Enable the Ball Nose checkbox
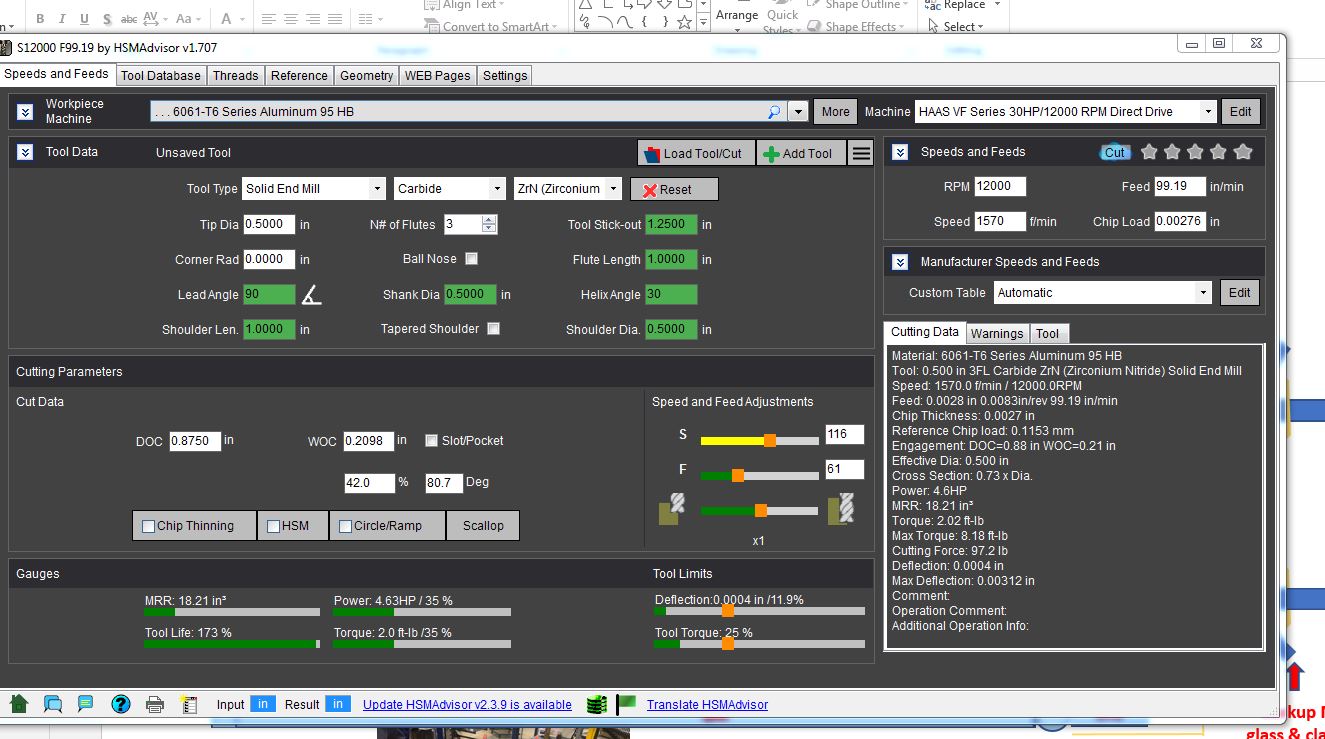The image size is (1325, 739). pos(471,259)
